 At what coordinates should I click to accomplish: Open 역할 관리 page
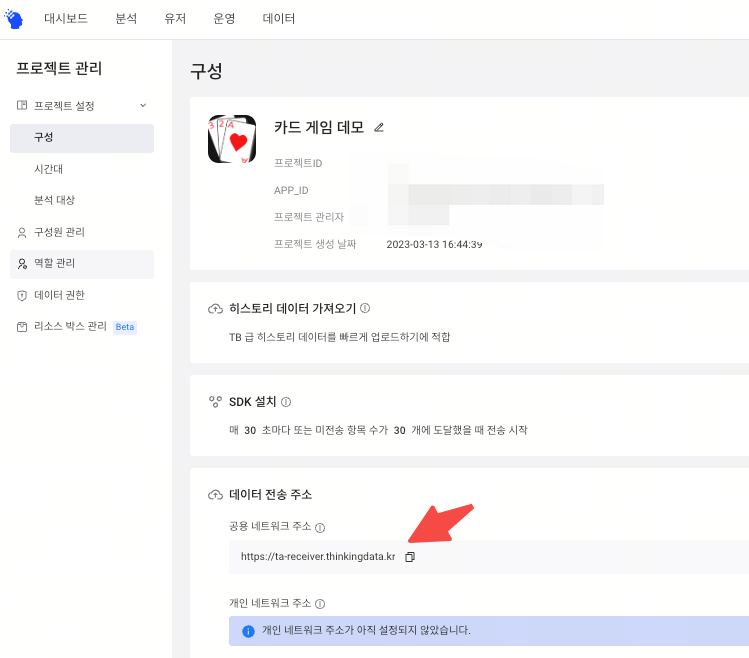point(54,263)
